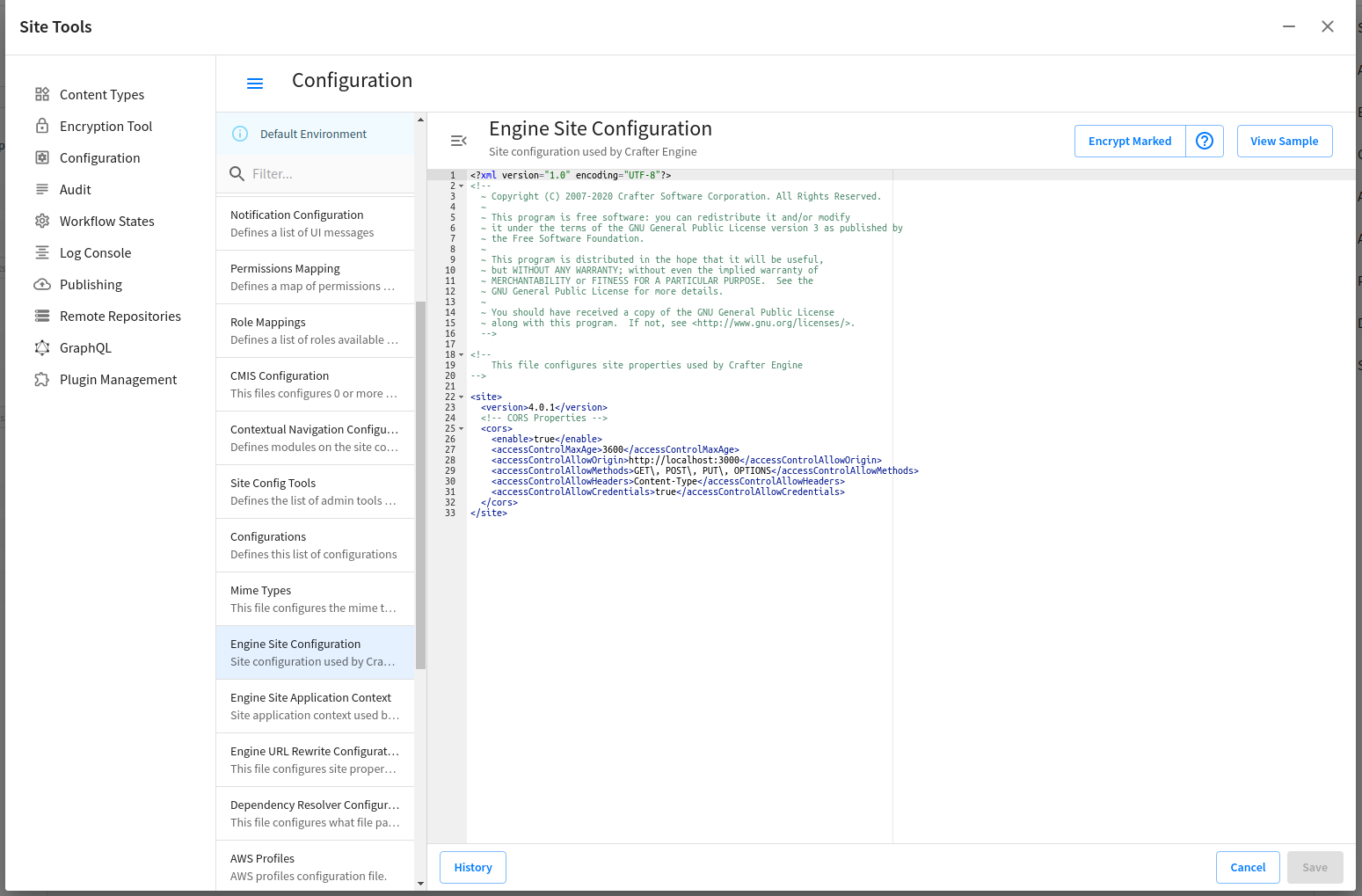Click the encryption help question mark icon

click(1205, 141)
